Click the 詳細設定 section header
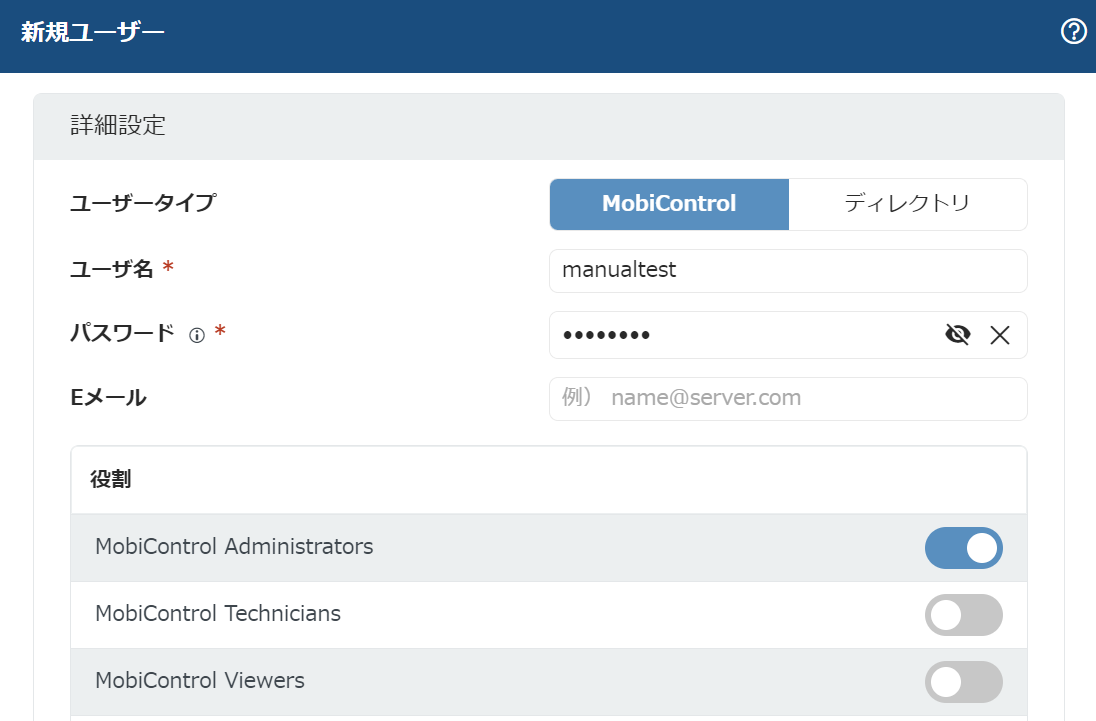Screen dimensions: 1096x721 [x=549, y=126]
